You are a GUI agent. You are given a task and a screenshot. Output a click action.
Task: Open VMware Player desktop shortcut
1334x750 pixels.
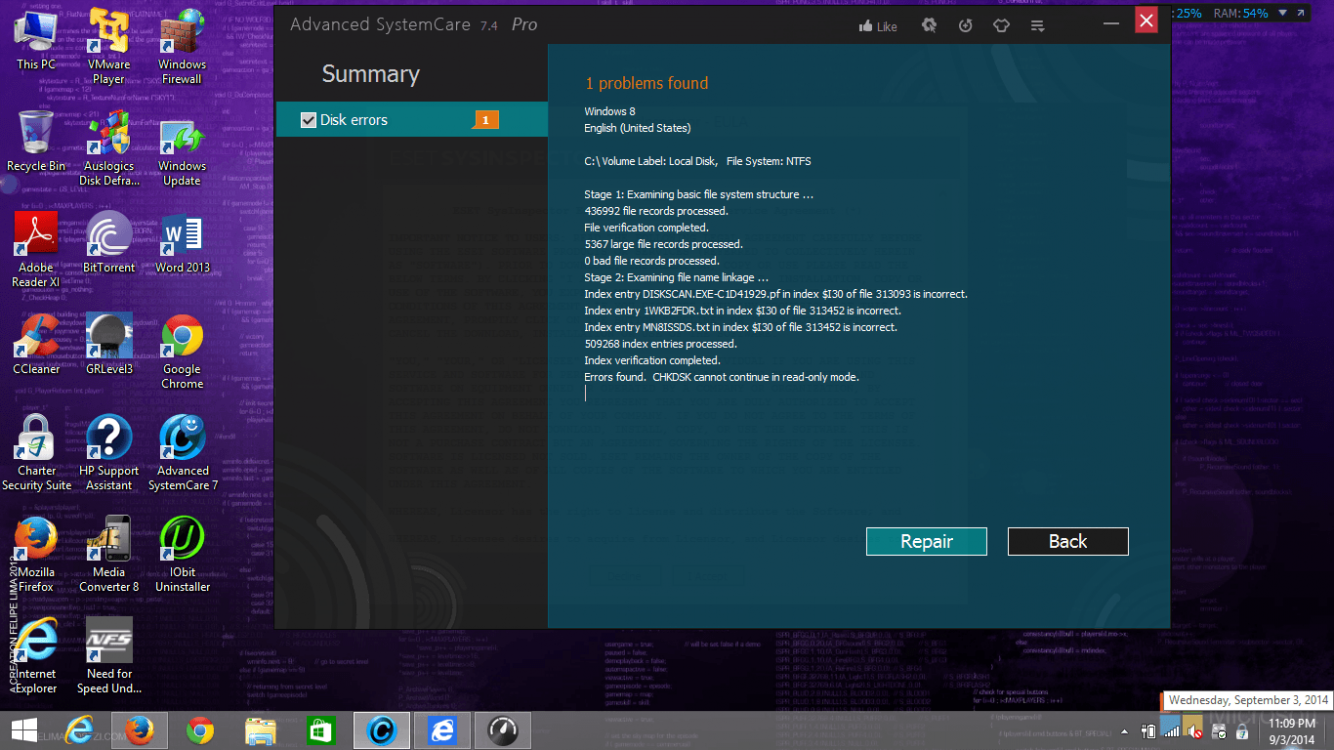click(109, 46)
